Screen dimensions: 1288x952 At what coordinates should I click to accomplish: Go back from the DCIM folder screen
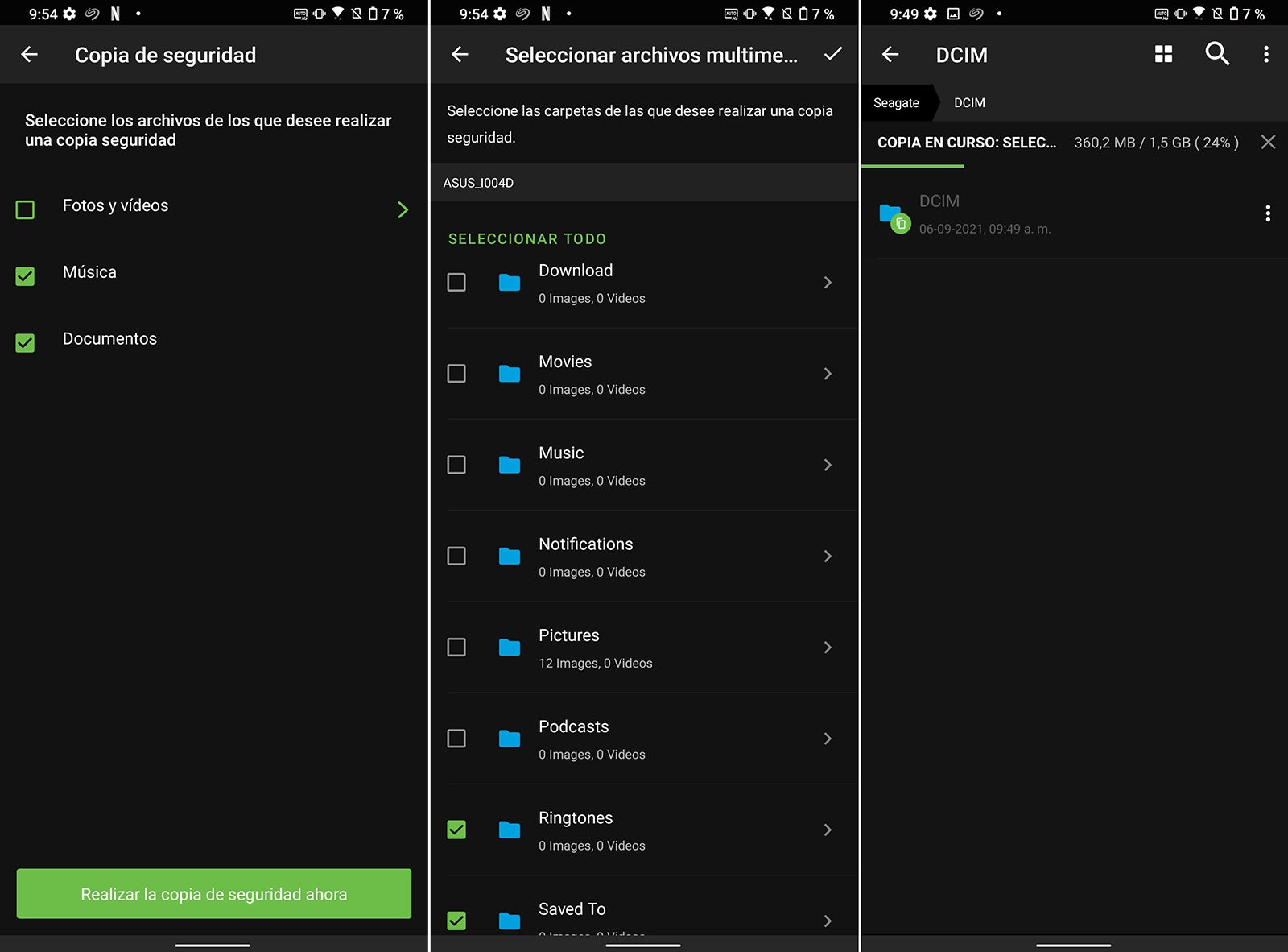coord(890,54)
